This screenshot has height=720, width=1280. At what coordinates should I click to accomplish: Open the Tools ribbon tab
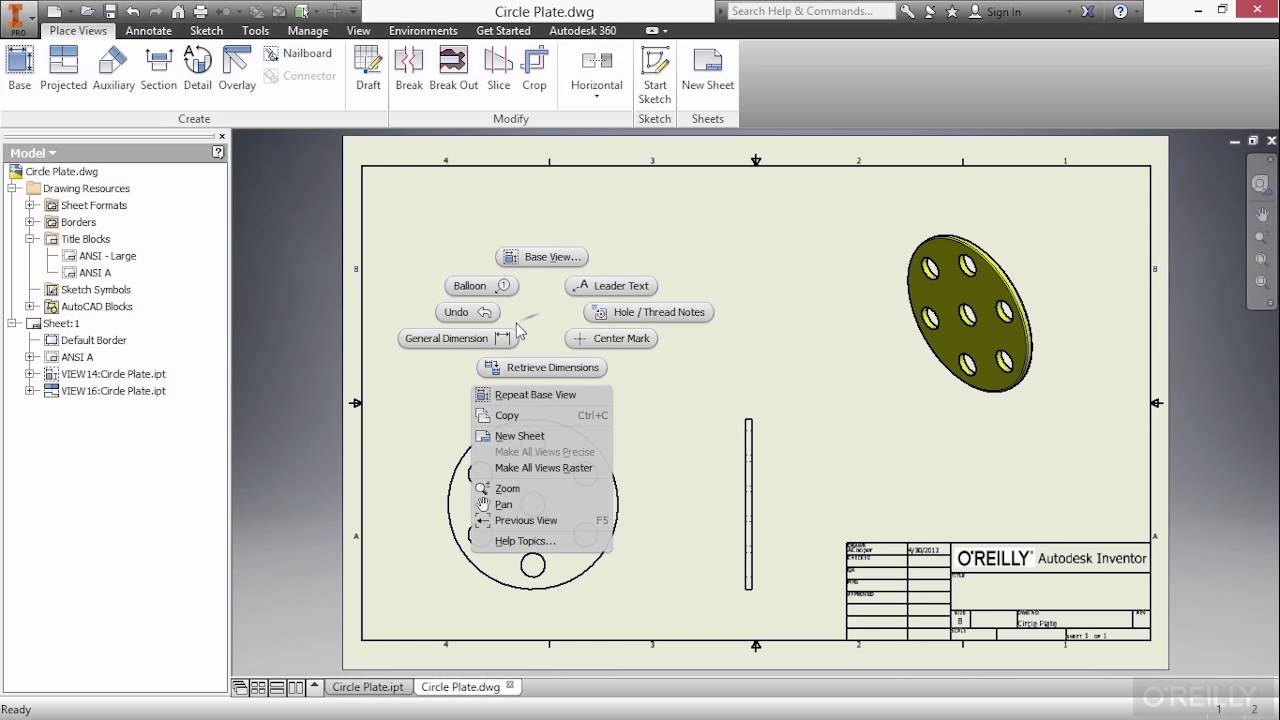click(x=255, y=31)
